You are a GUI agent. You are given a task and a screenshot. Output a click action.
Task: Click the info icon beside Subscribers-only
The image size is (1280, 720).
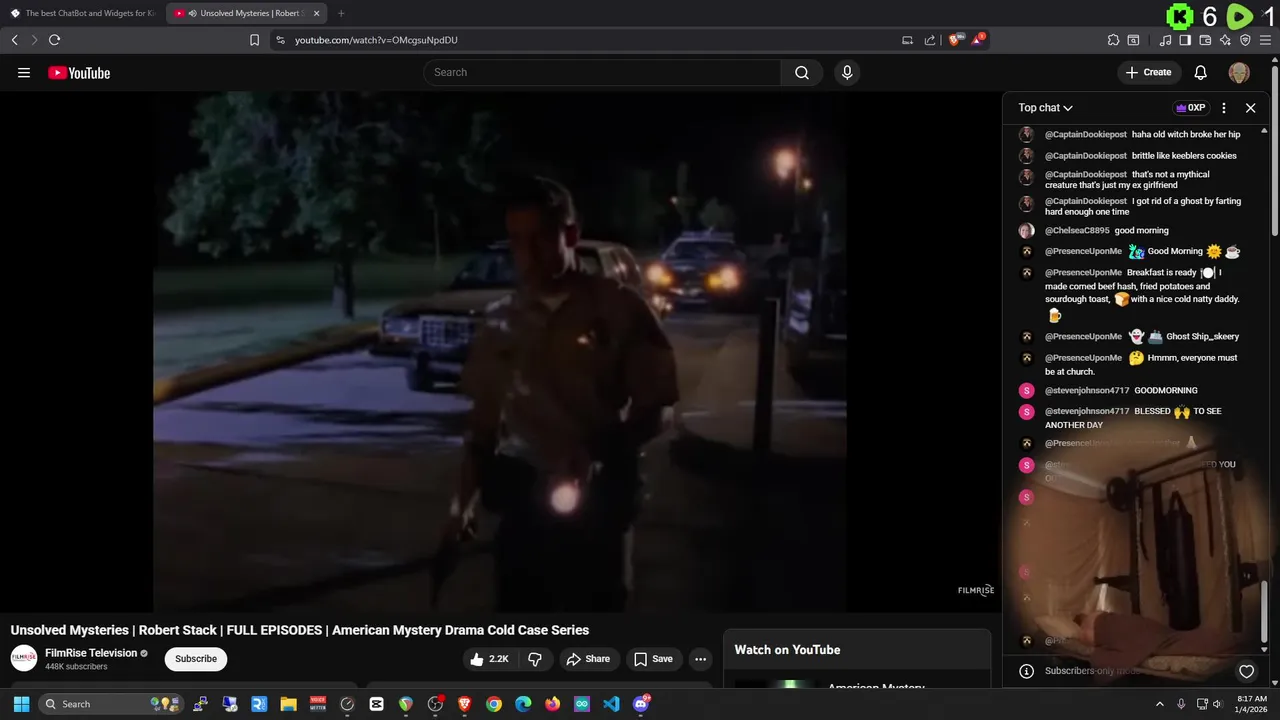[x=1026, y=671]
